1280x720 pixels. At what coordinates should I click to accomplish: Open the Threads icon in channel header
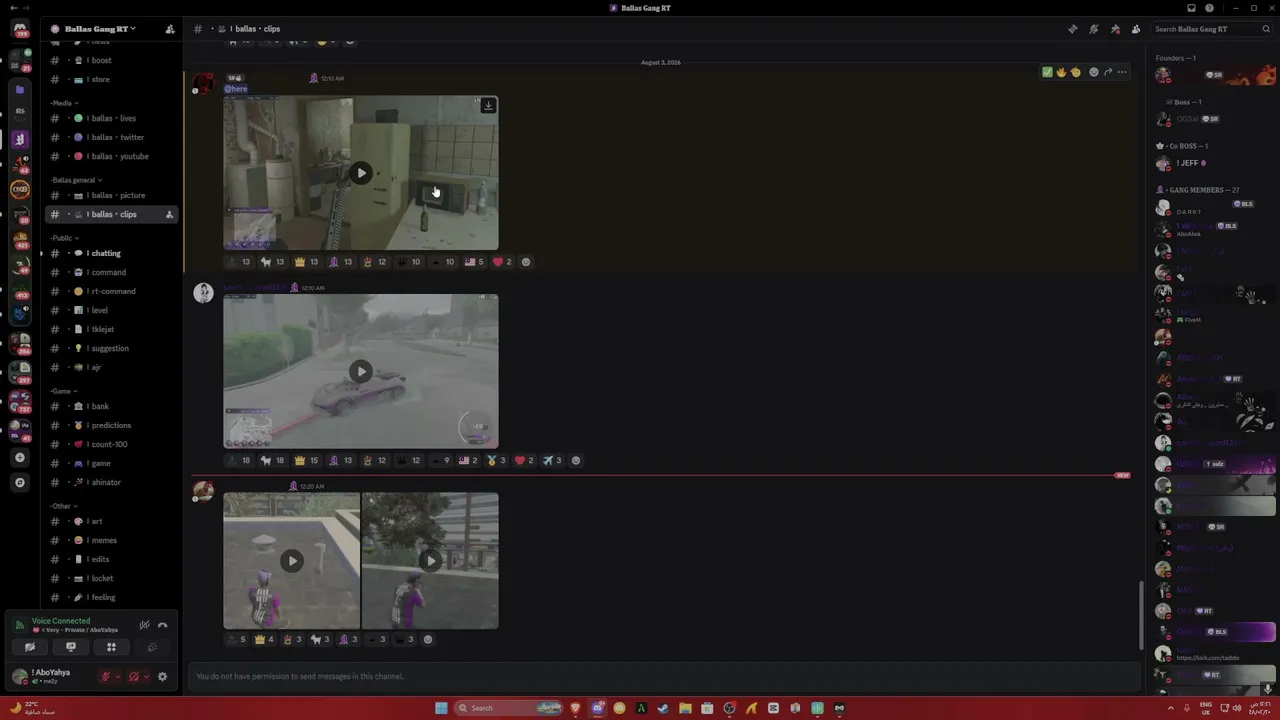(1073, 29)
